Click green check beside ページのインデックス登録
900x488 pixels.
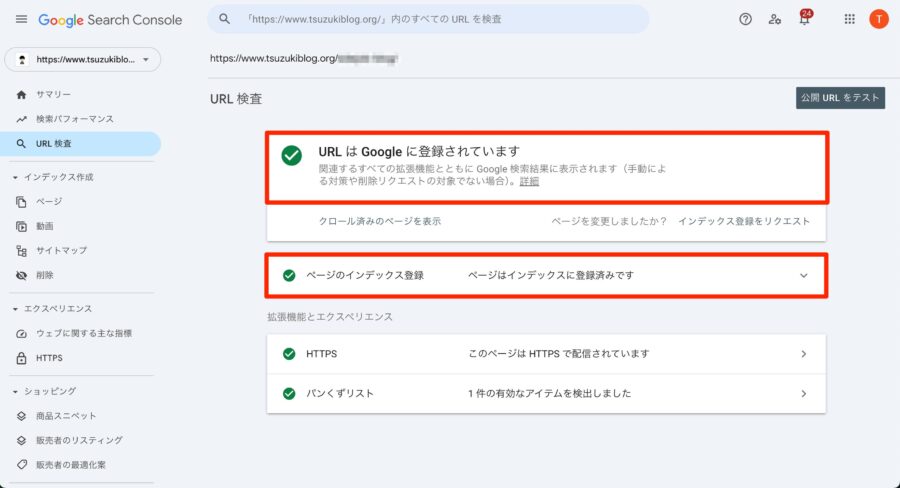[x=289, y=276]
